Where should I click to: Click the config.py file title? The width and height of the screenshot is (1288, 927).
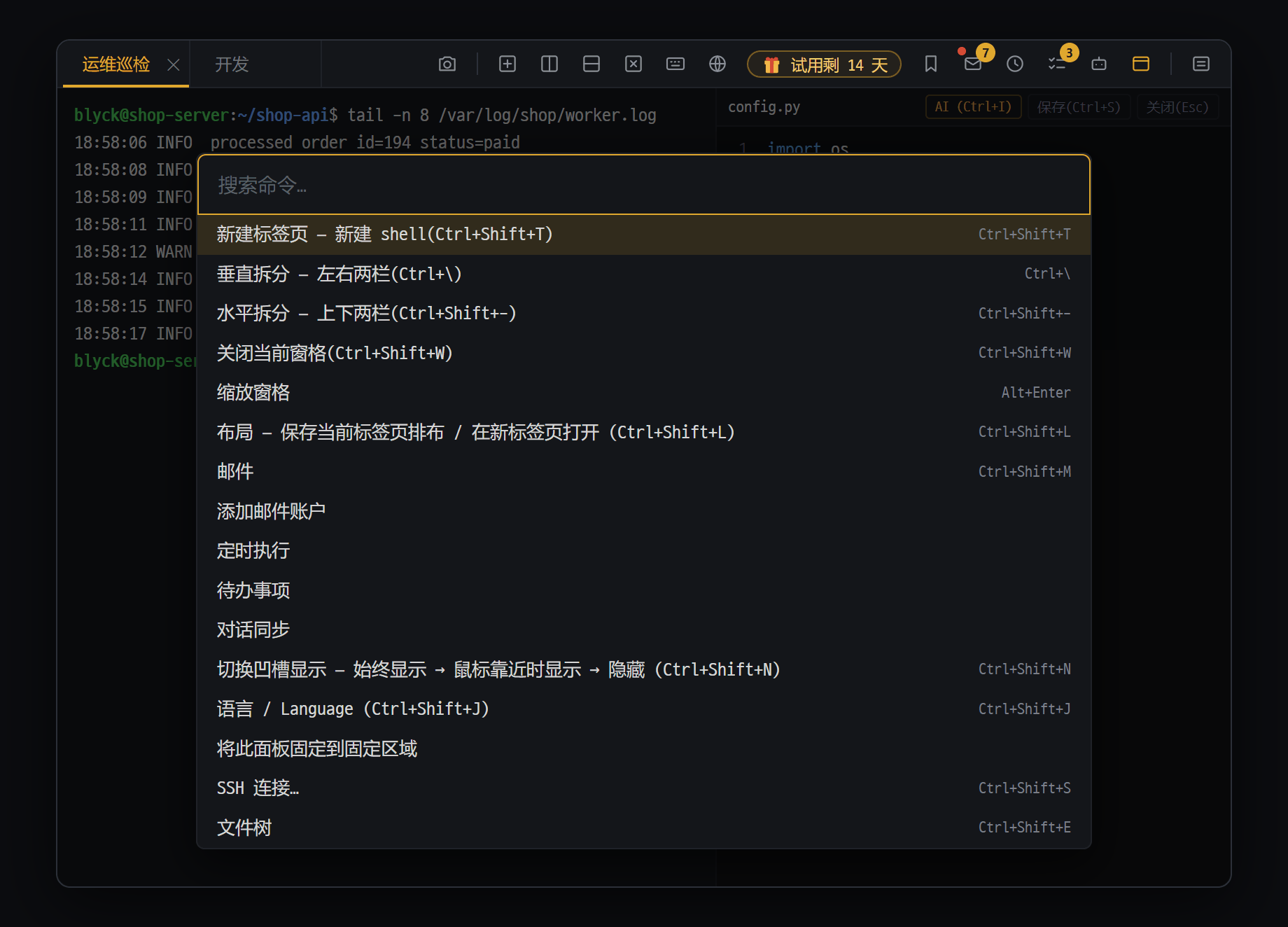click(x=764, y=106)
